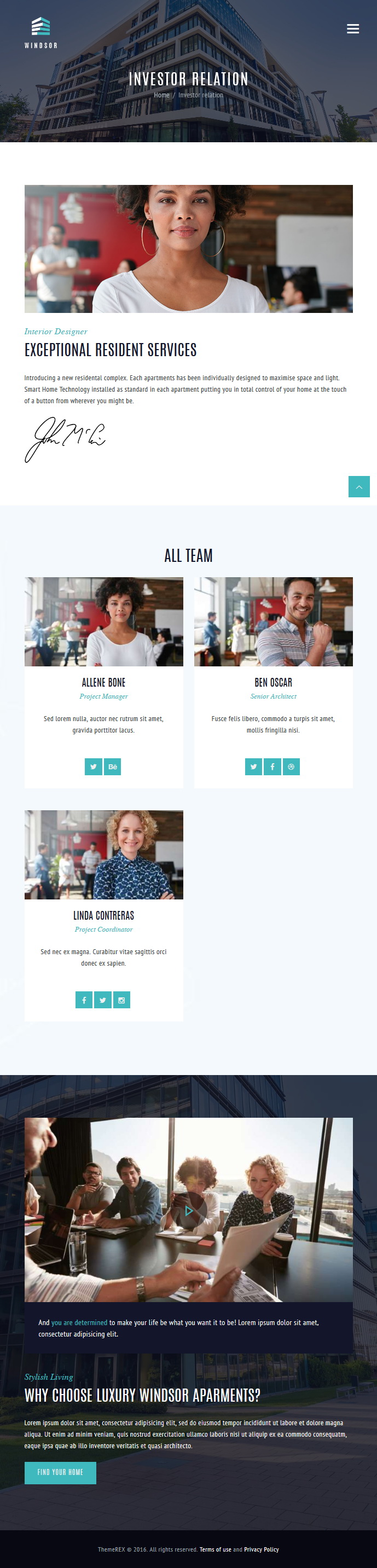Click the 'you are determined' highlighted text
The height and width of the screenshot is (1568, 377).
pos(79,1322)
